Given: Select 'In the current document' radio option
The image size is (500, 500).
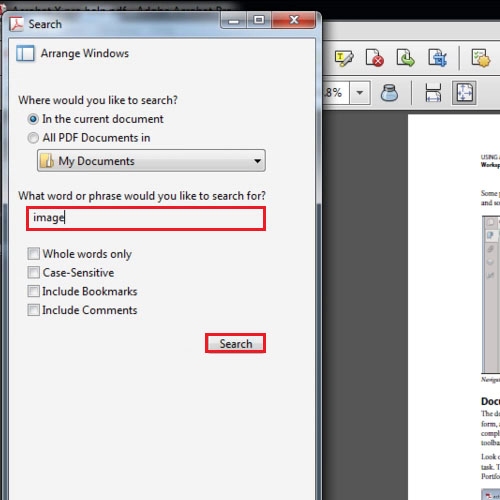Looking at the screenshot, I should point(33,119).
